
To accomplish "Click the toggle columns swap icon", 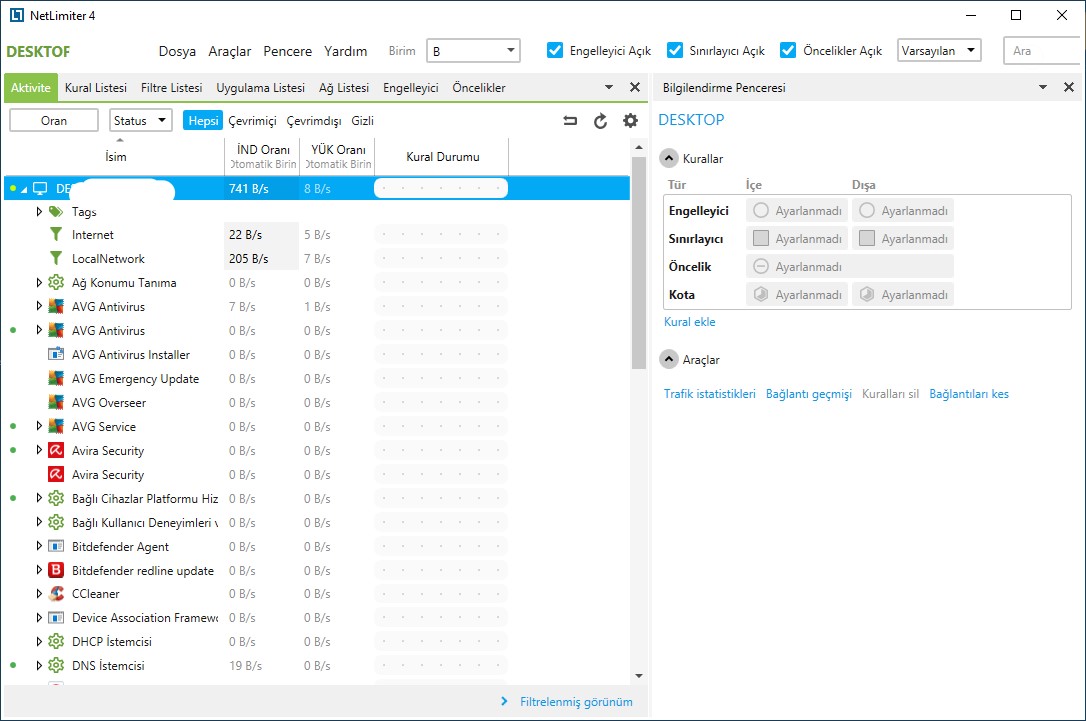I will (570, 121).
